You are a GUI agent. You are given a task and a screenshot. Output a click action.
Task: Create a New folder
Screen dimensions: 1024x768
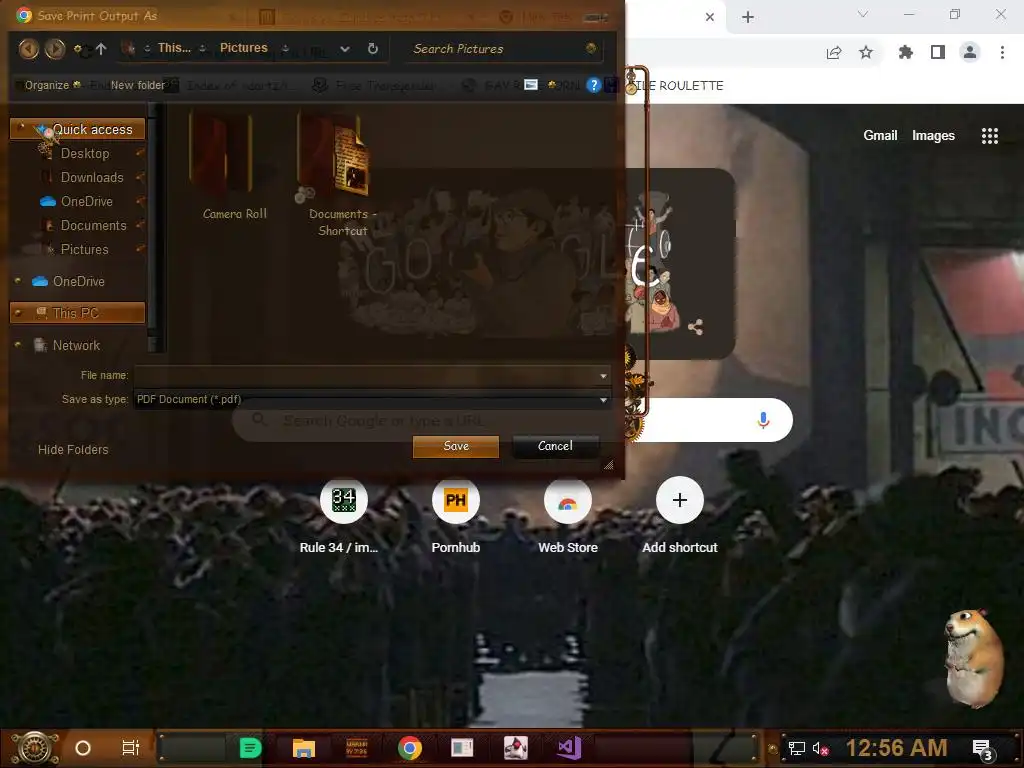pyautogui.click(x=138, y=85)
